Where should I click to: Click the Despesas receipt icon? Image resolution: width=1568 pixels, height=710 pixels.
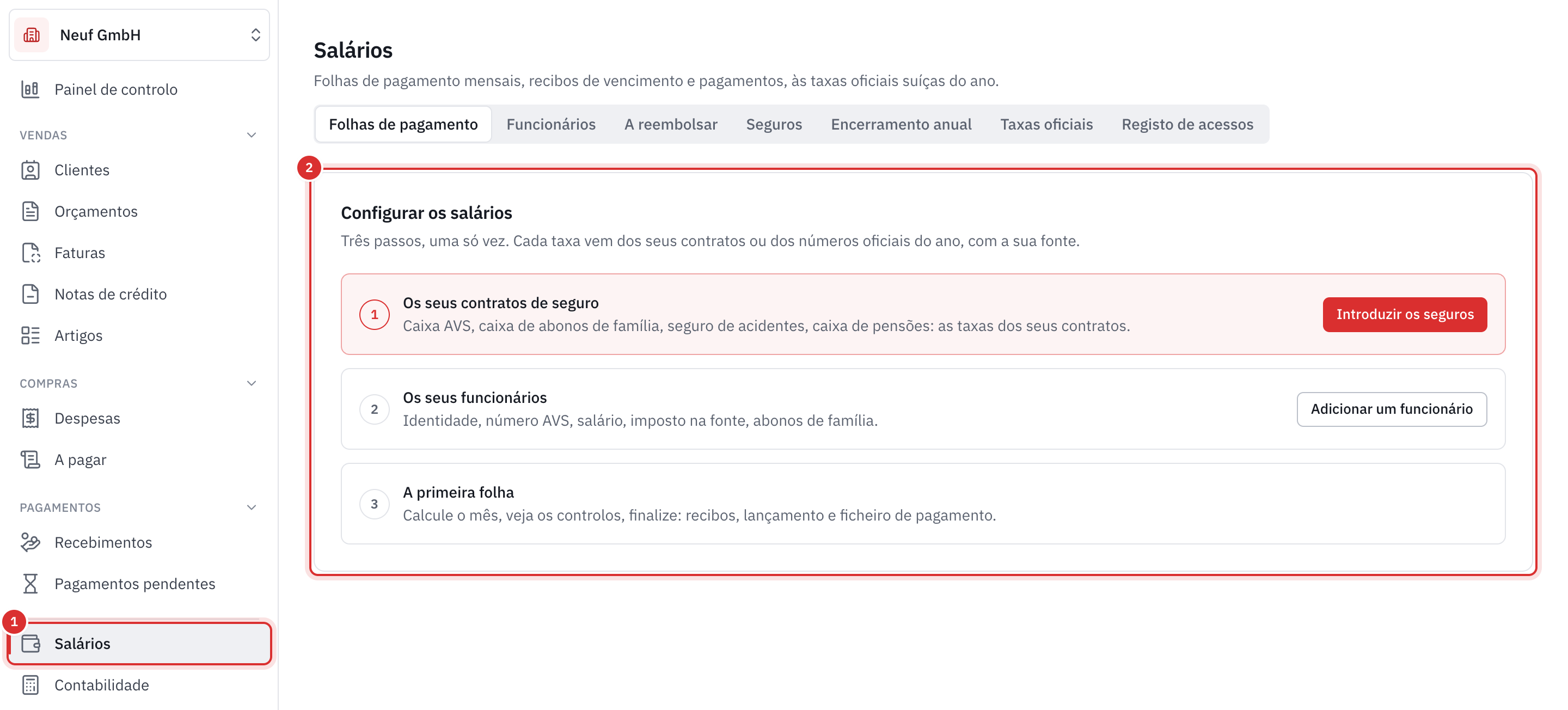click(30, 418)
